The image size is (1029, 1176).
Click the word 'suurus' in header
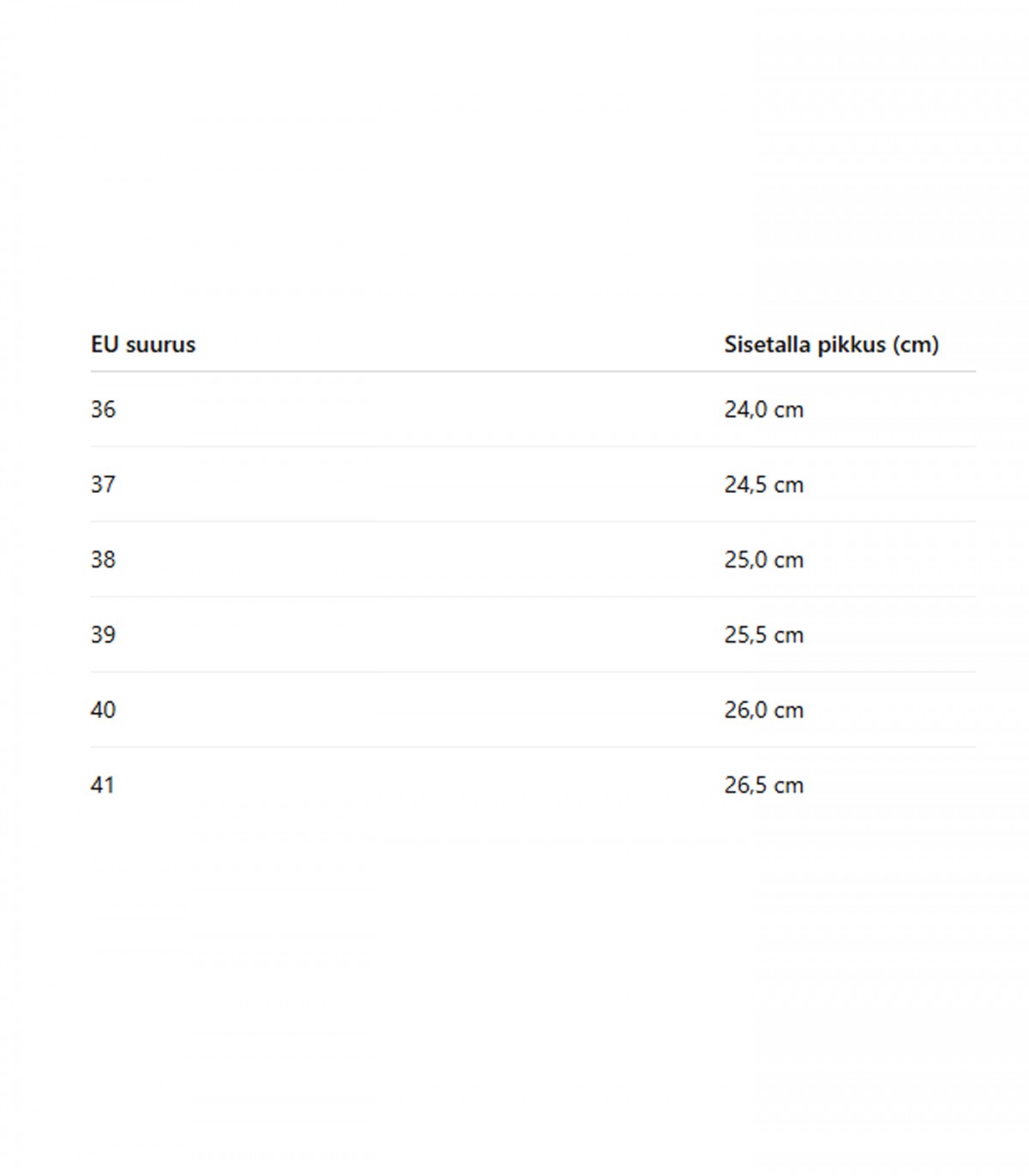(160, 345)
